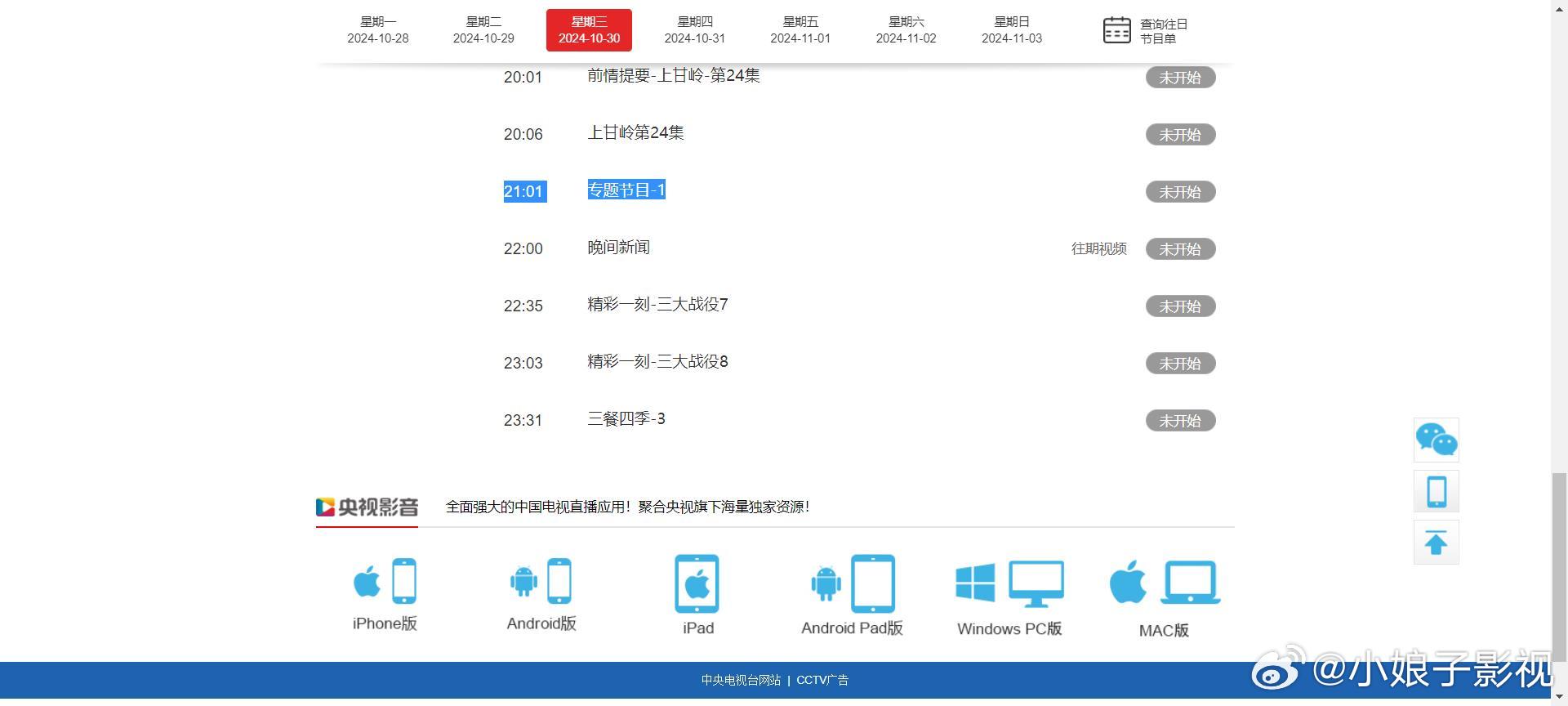Click program title 三餐四季-3

point(626,419)
